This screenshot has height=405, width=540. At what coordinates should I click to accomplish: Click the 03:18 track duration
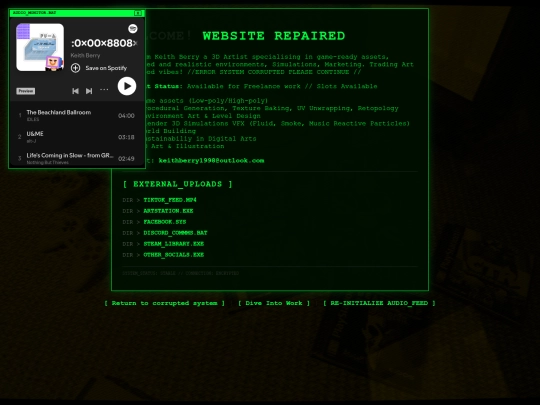click(x=126, y=137)
